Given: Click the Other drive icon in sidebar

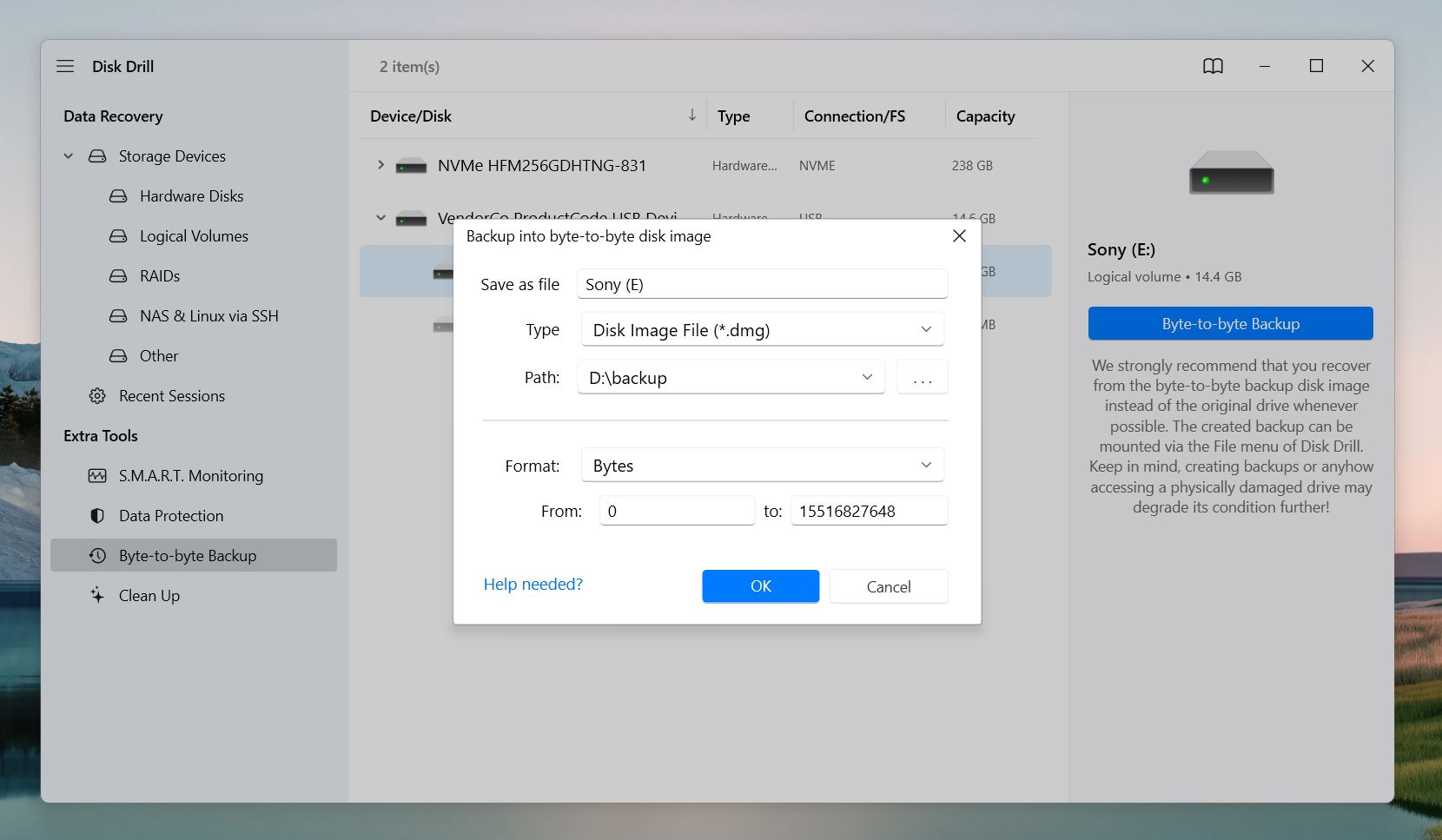Looking at the screenshot, I should [118, 356].
